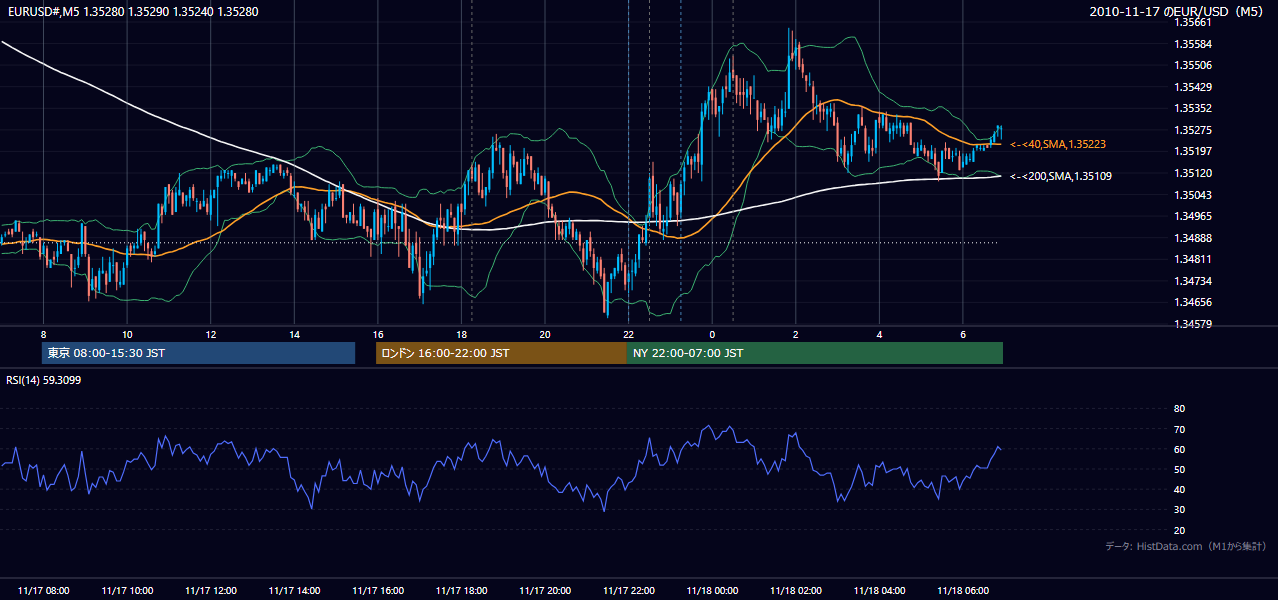Click price level 1.35506 on the axis

1195,65
